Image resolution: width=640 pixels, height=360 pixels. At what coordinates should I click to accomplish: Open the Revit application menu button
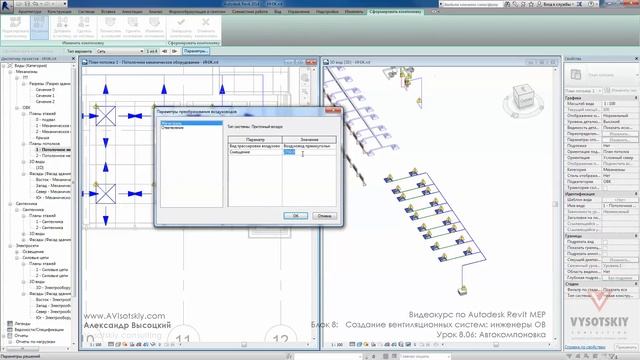click(6, 6)
